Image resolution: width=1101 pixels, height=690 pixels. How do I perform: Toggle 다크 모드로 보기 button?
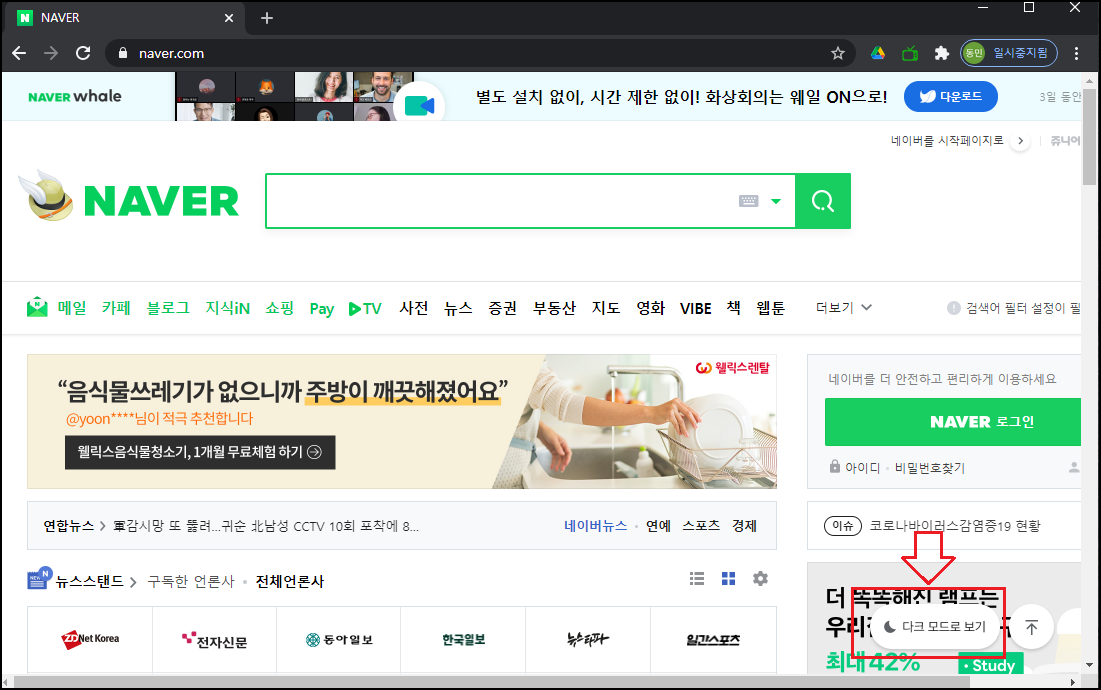[935, 627]
